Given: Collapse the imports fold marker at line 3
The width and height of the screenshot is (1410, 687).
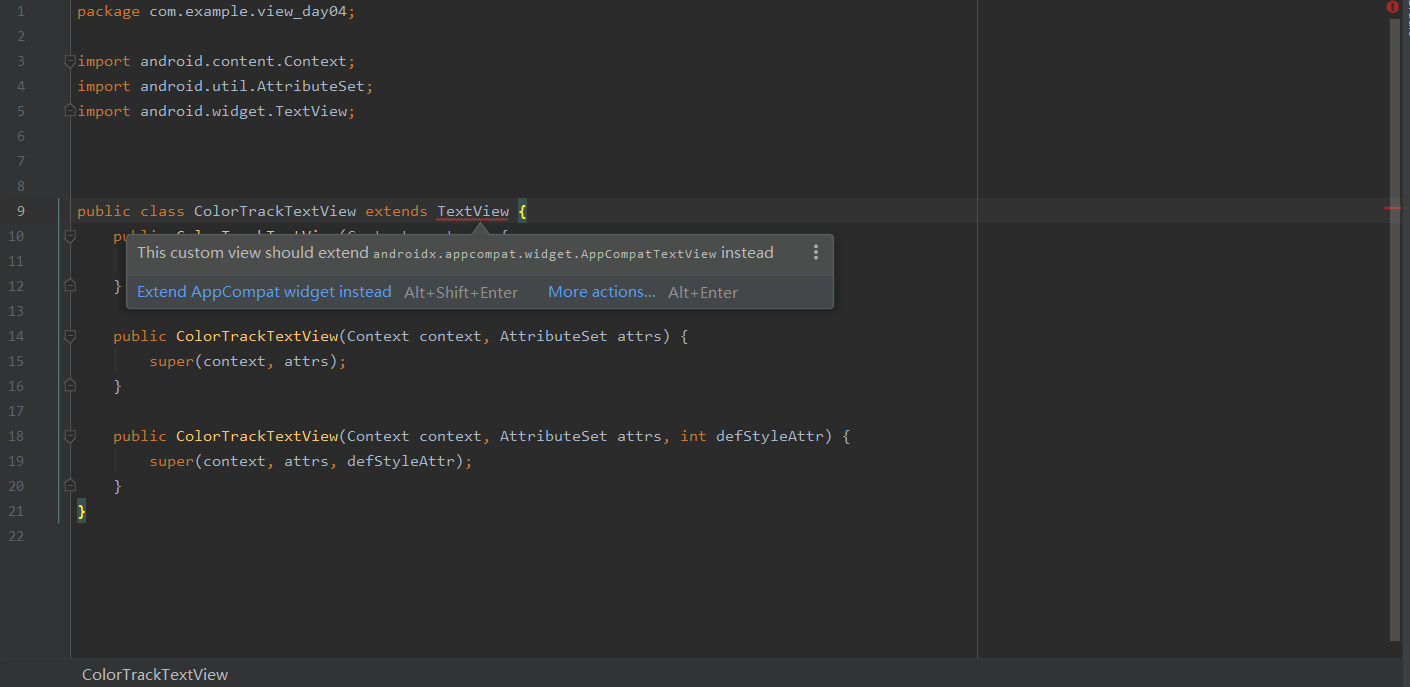Looking at the screenshot, I should [70, 61].
